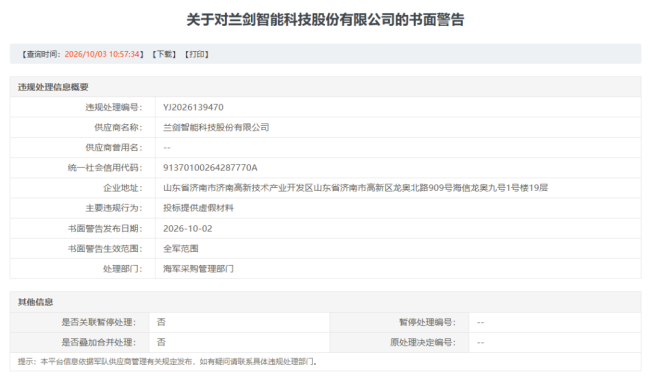Click the 下载 download link
650x377 pixels.
coord(164,54)
